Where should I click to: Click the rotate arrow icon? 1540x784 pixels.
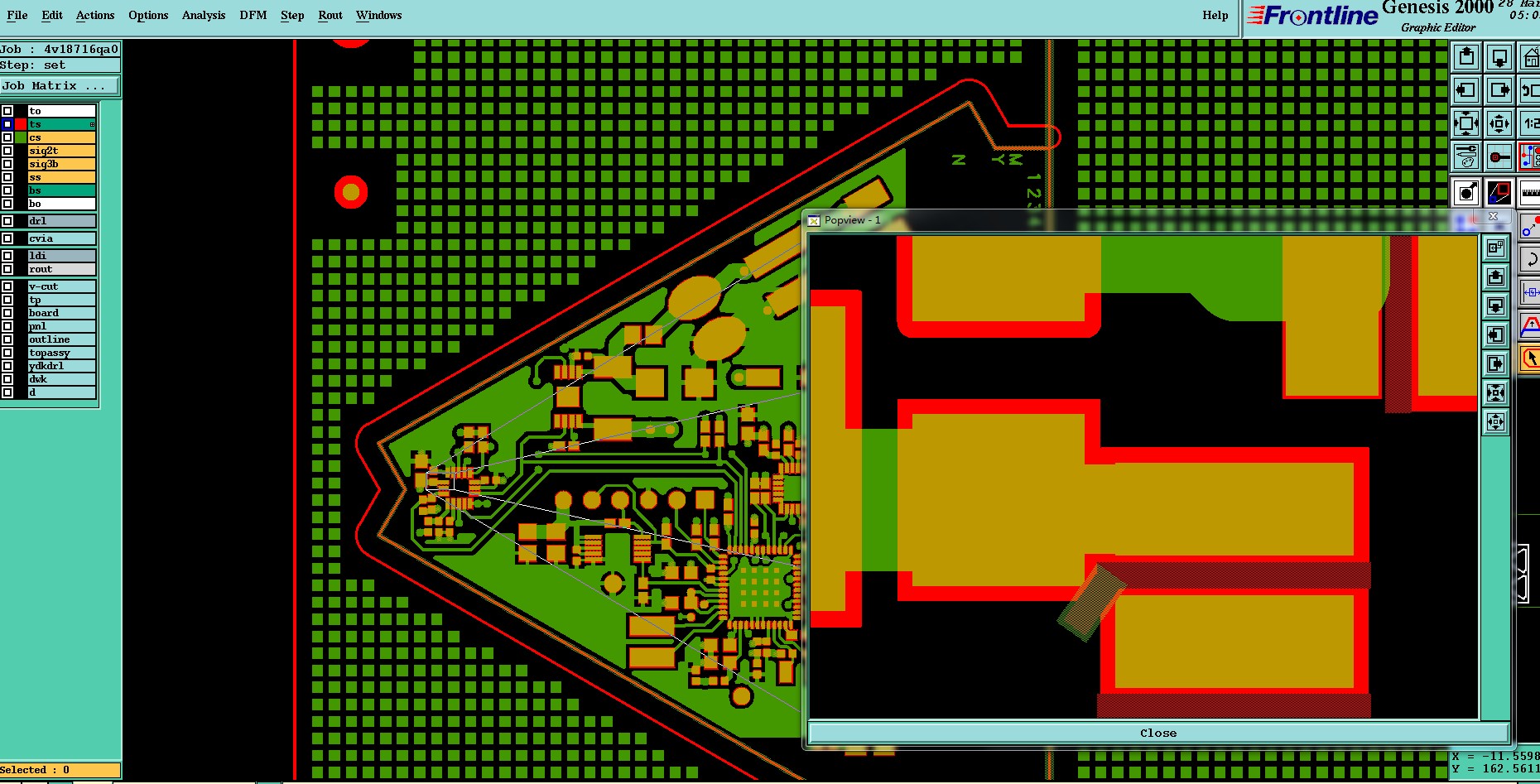[x=1530, y=259]
